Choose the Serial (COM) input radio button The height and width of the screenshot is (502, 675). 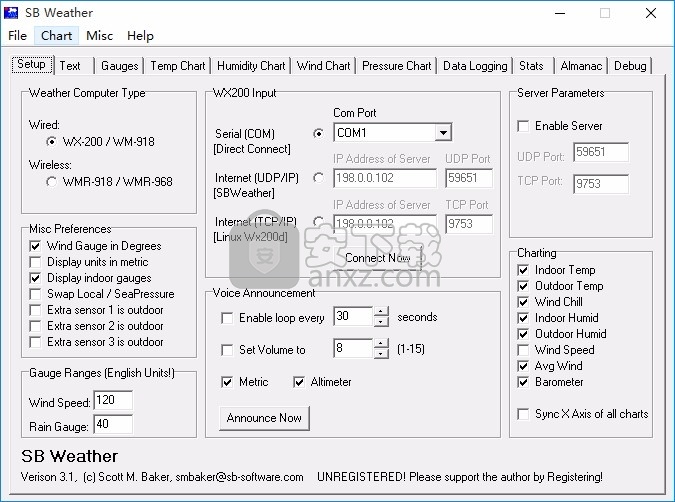(319, 133)
